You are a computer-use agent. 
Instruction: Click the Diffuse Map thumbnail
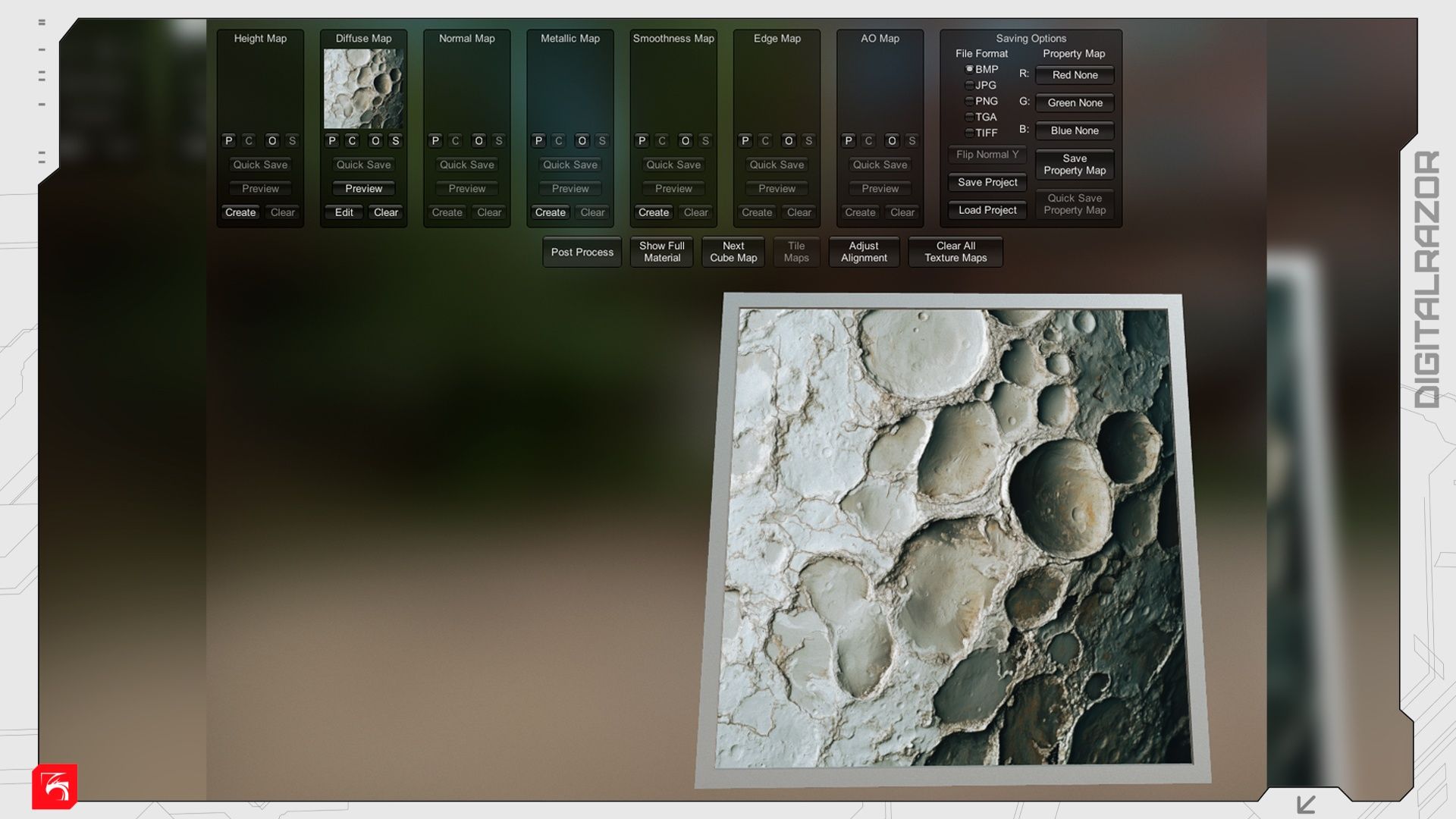pyautogui.click(x=363, y=89)
